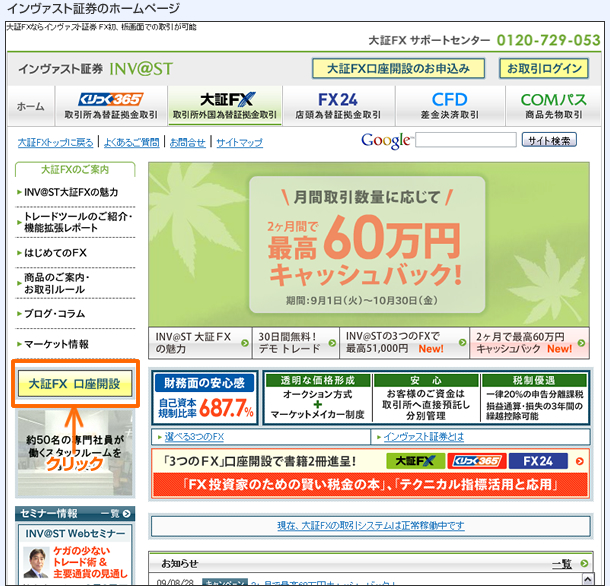Image resolution: width=610 pixels, height=586 pixels.
Task: Open the サイトマップ link
Action: (239, 143)
